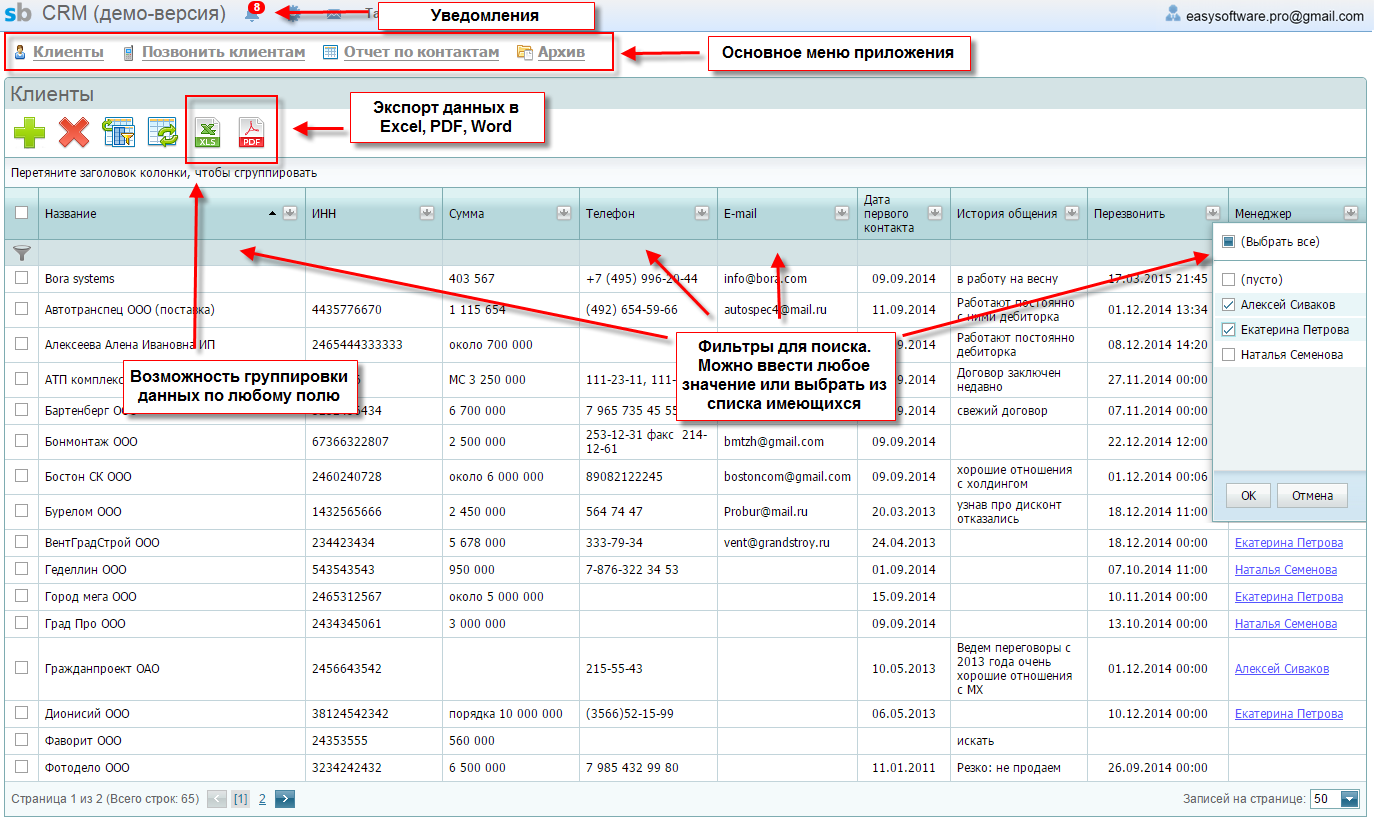Click the sb logo
The height and width of the screenshot is (817, 1374).
pos(18,15)
